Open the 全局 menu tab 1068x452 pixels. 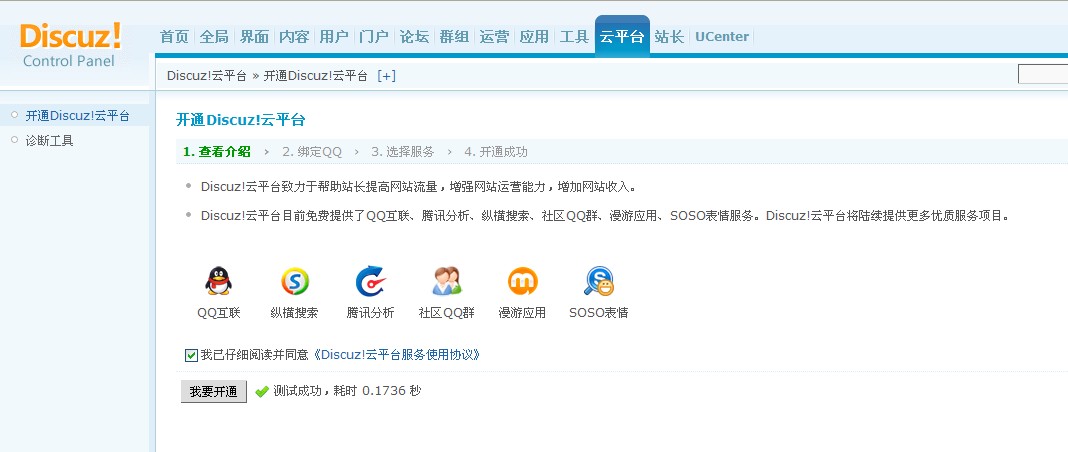pyautogui.click(x=214, y=37)
